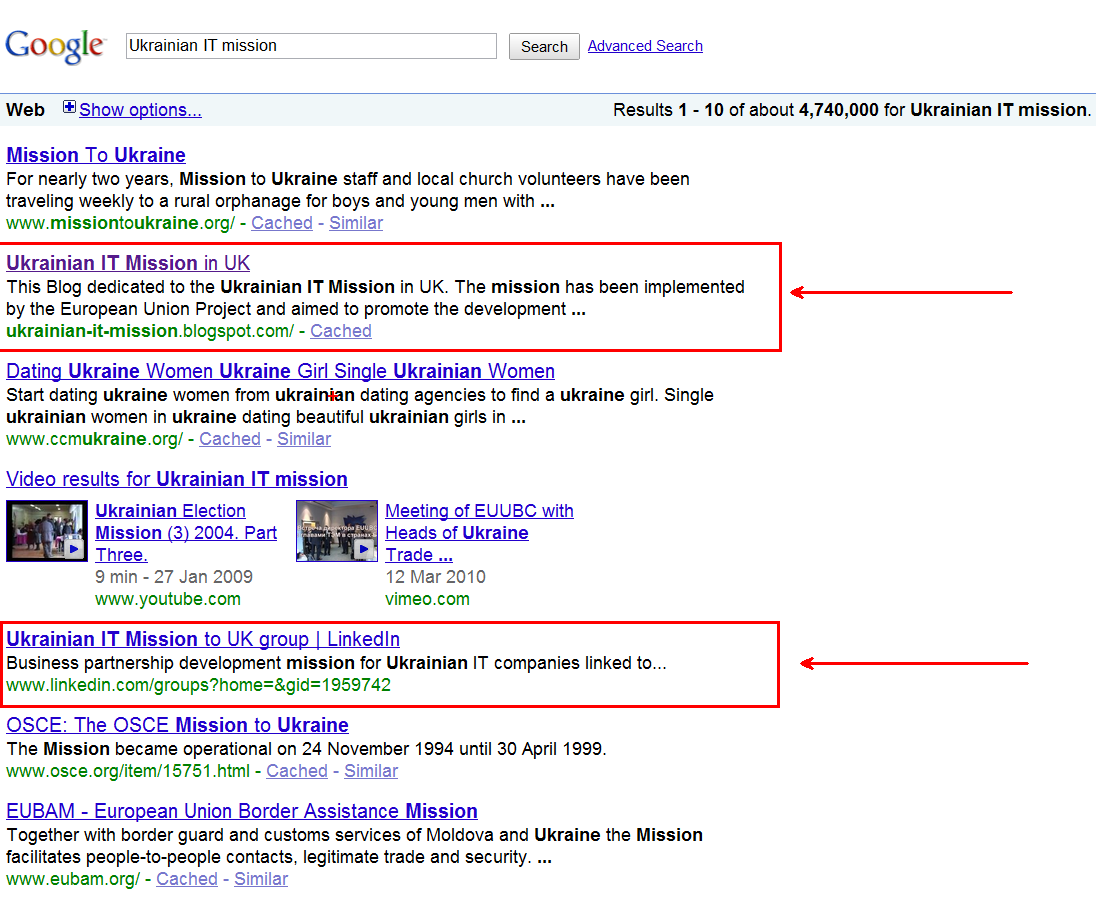Click the linkedin.com groups URL text
1096x902 pixels.
(x=199, y=685)
